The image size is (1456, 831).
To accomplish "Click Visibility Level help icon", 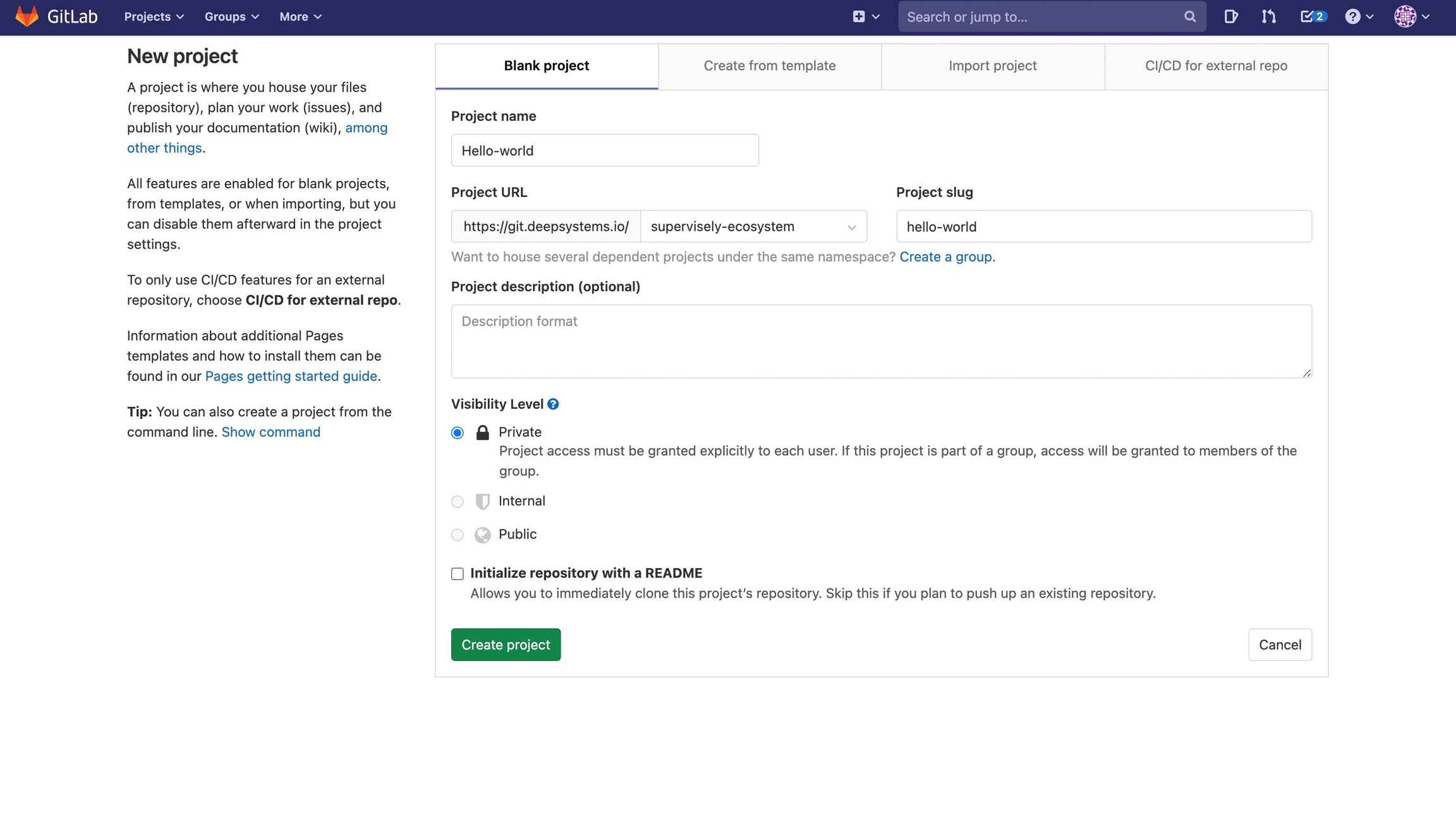I will point(553,404).
